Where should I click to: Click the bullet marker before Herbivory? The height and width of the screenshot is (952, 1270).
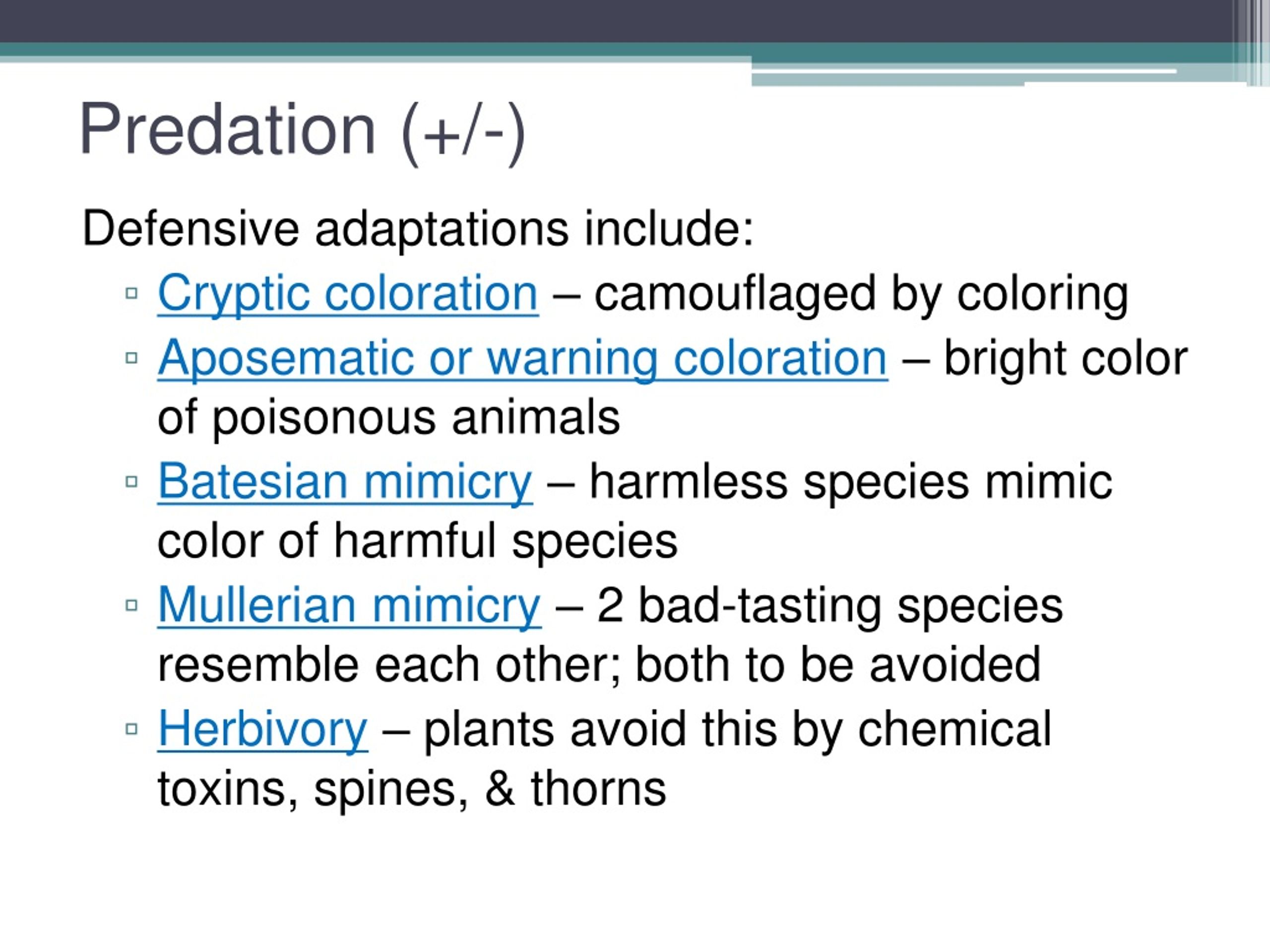[x=131, y=729]
